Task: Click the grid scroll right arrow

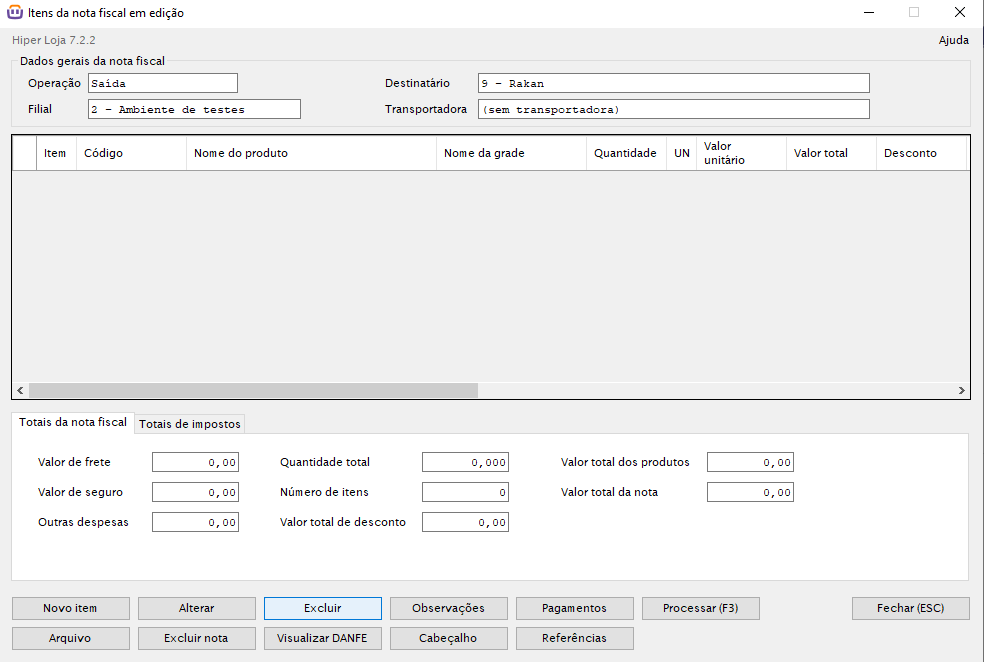Action: (x=961, y=390)
